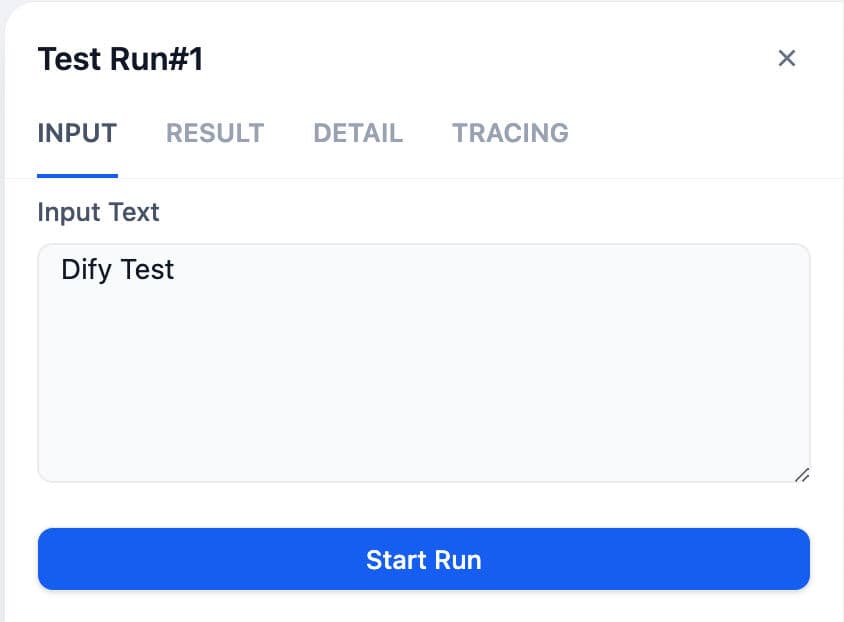Image resolution: width=844 pixels, height=622 pixels.
Task: Click the empty area of the textarea
Action: [423, 390]
